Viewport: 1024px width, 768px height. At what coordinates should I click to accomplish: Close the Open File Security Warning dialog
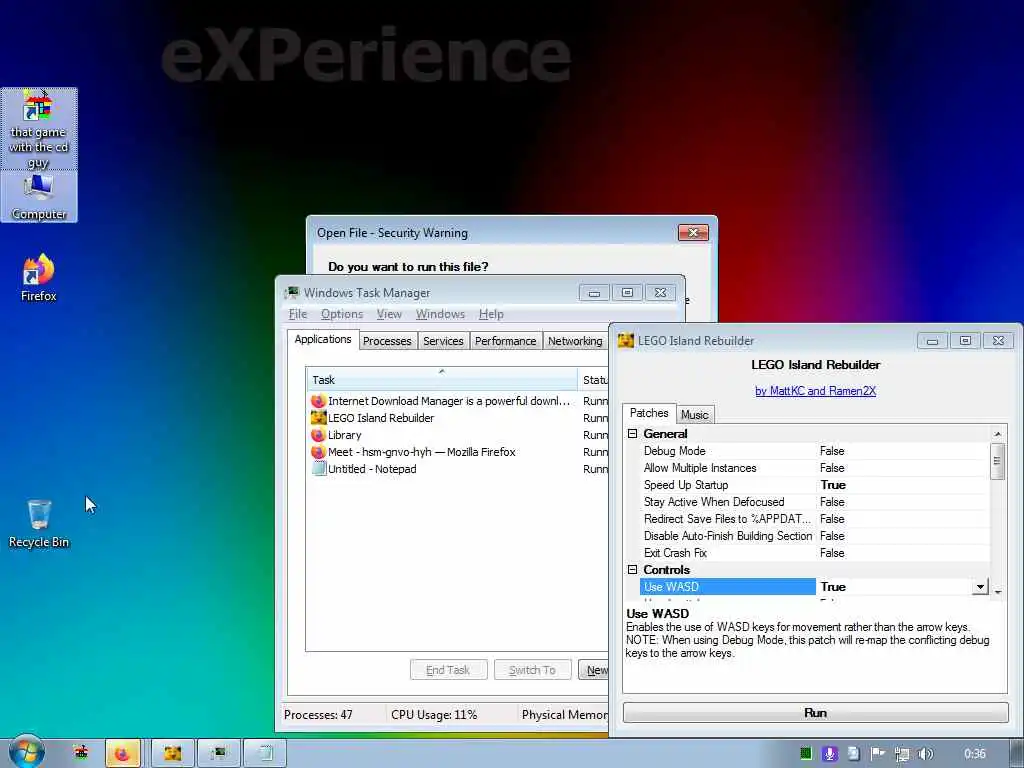click(x=693, y=232)
